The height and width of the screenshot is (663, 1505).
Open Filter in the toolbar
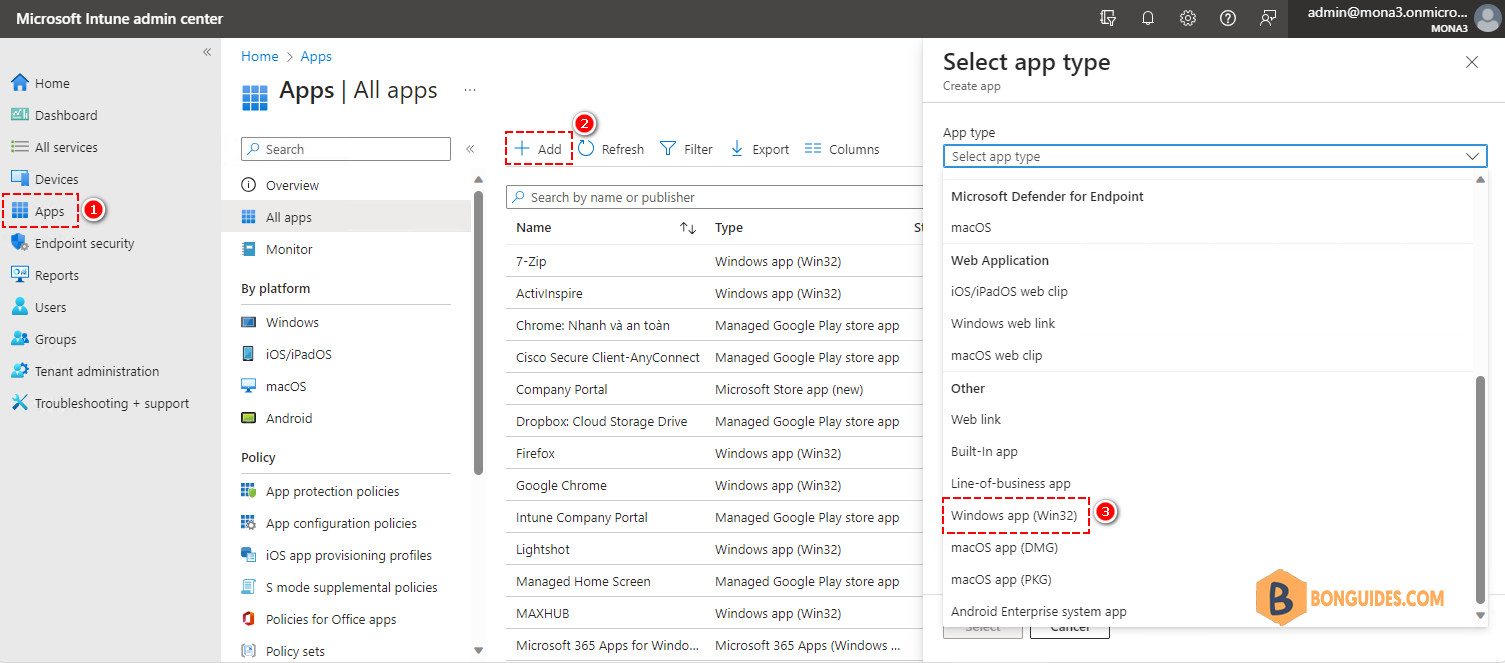point(686,149)
